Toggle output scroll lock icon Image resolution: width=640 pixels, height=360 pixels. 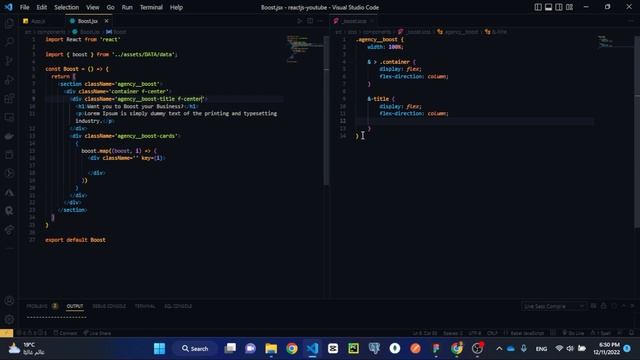[604, 306]
